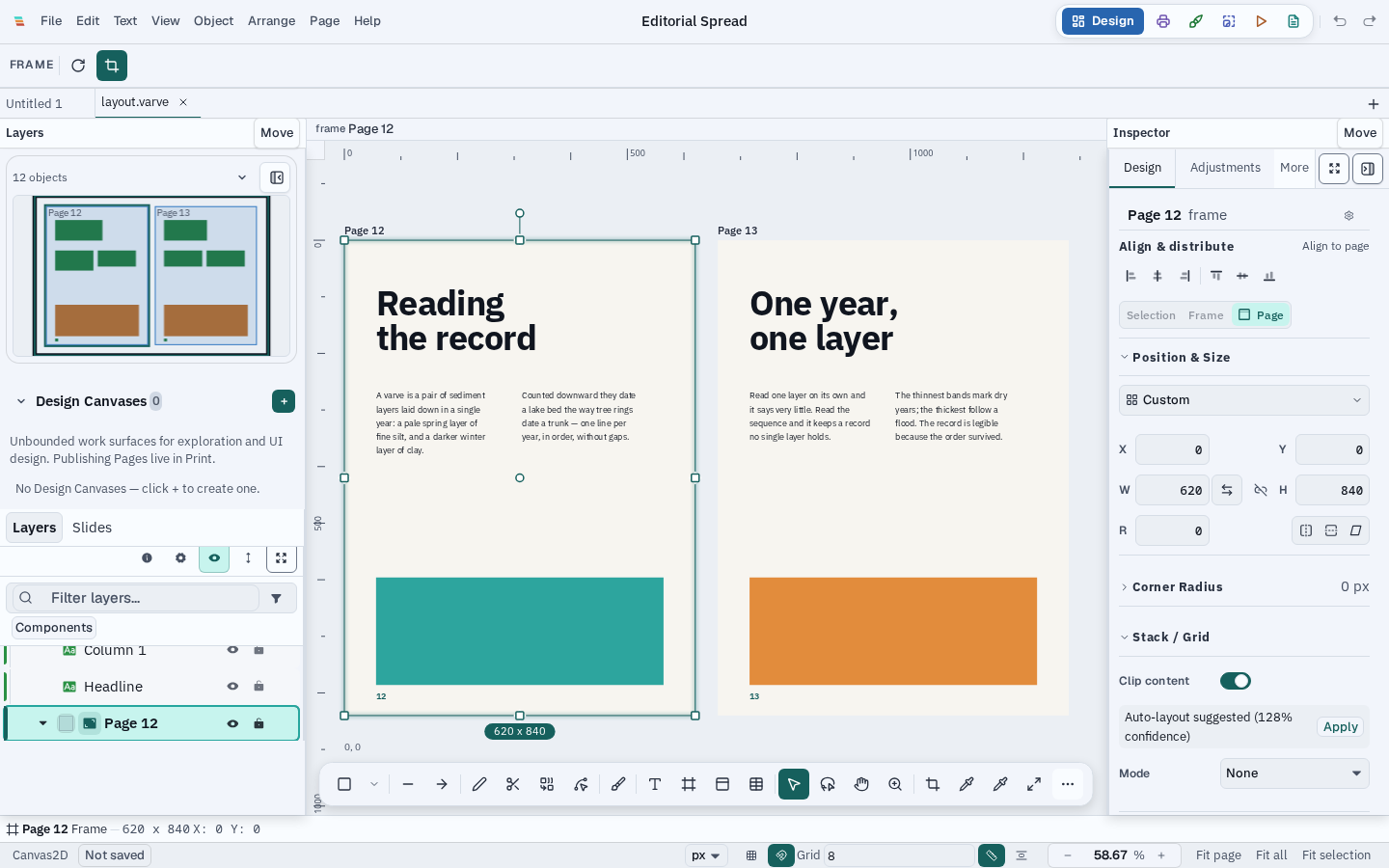Toggle Clip content switch
The image size is (1389, 868).
[x=1236, y=681]
